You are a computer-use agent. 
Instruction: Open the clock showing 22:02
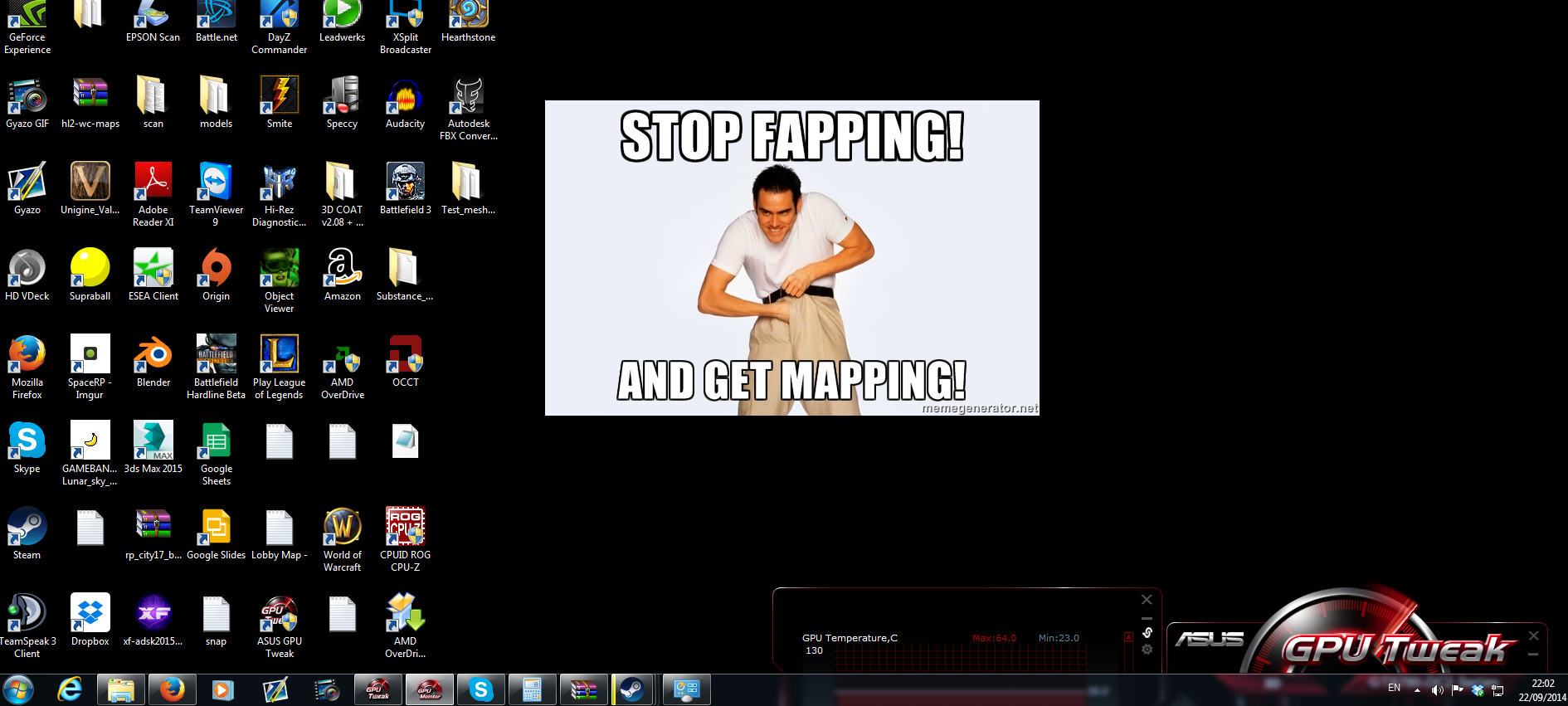[1542, 690]
